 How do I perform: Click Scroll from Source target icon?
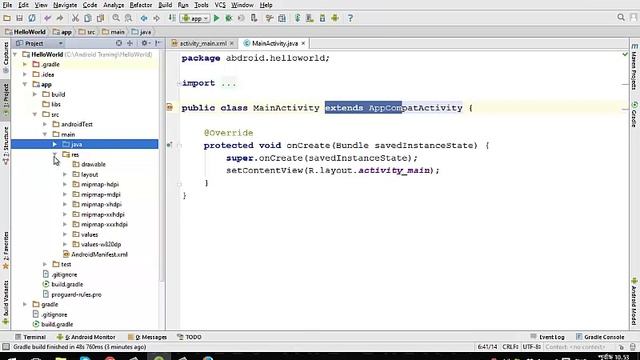pyautogui.click(x=119, y=43)
